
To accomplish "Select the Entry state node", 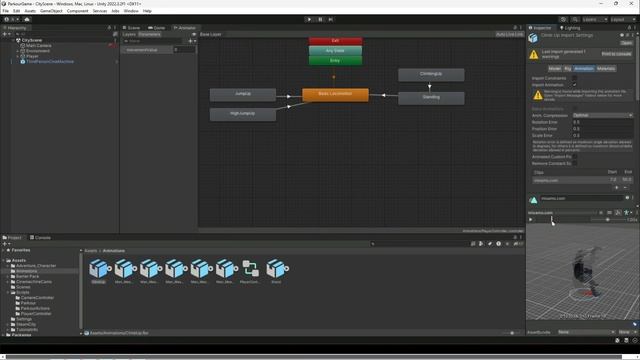I will tap(335, 60).
